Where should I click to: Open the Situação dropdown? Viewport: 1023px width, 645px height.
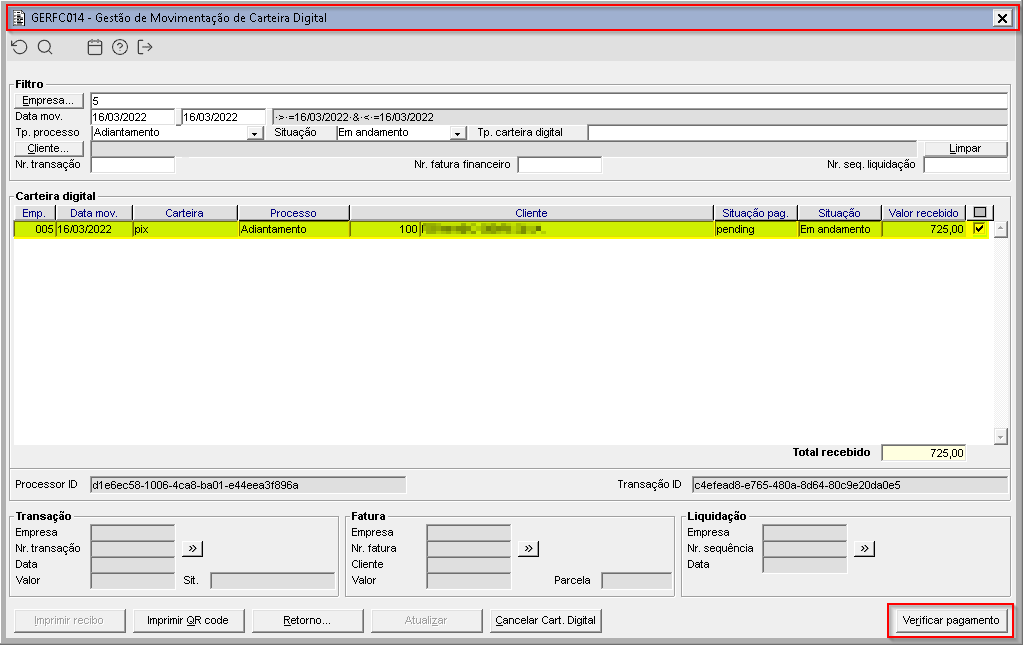pos(458,133)
